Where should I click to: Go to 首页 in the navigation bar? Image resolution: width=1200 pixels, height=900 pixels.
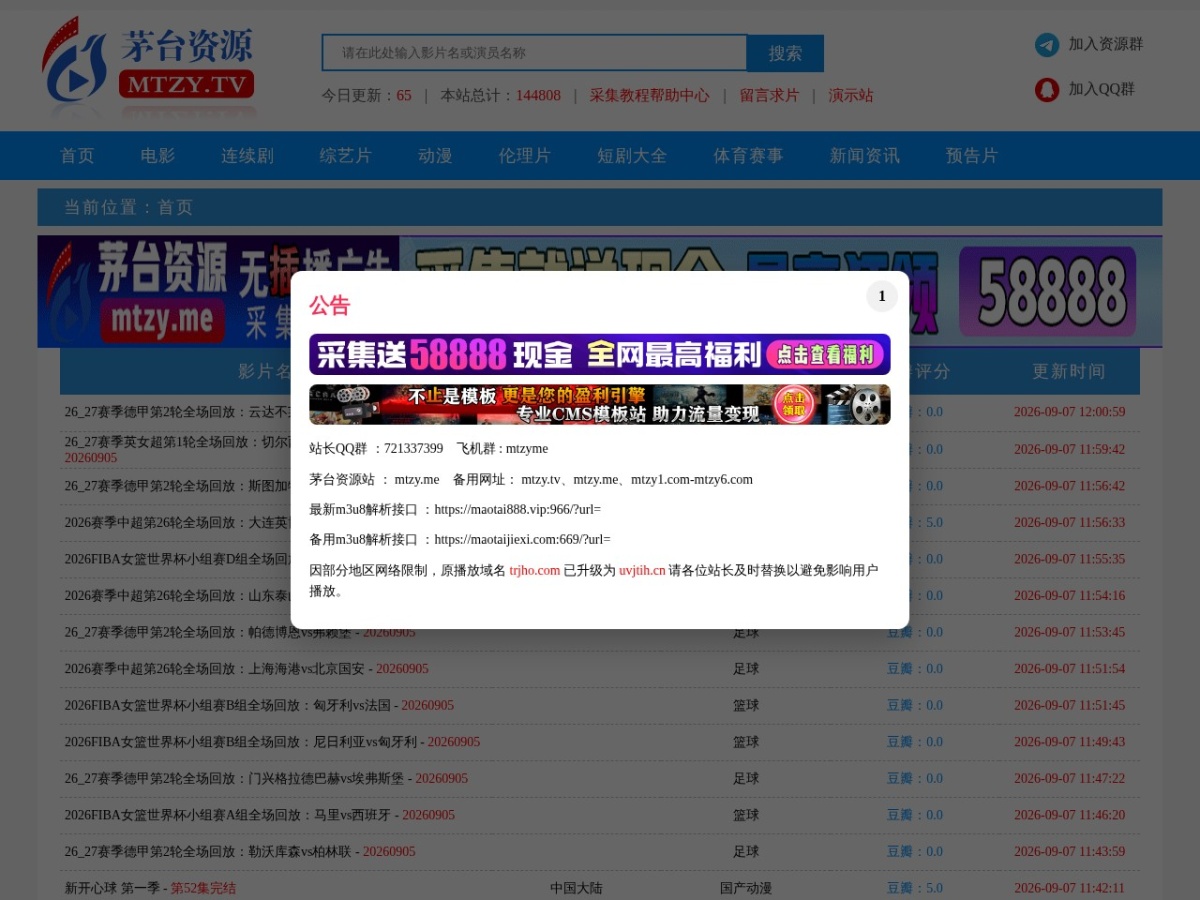[x=77, y=156]
